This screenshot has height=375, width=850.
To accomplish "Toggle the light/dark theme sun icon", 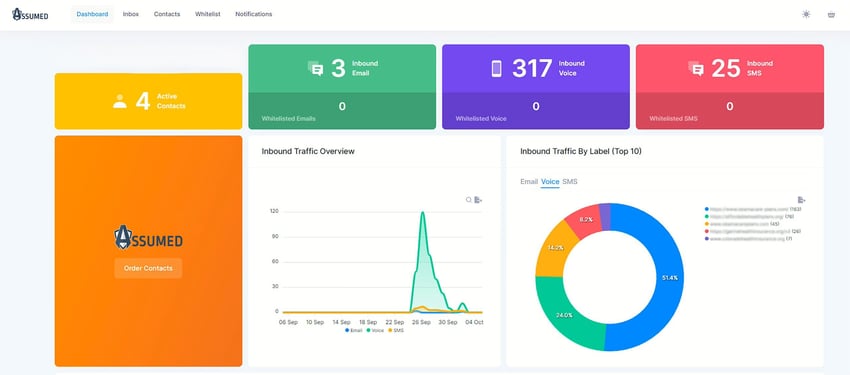I will pyautogui.click(x=806, y=15).
